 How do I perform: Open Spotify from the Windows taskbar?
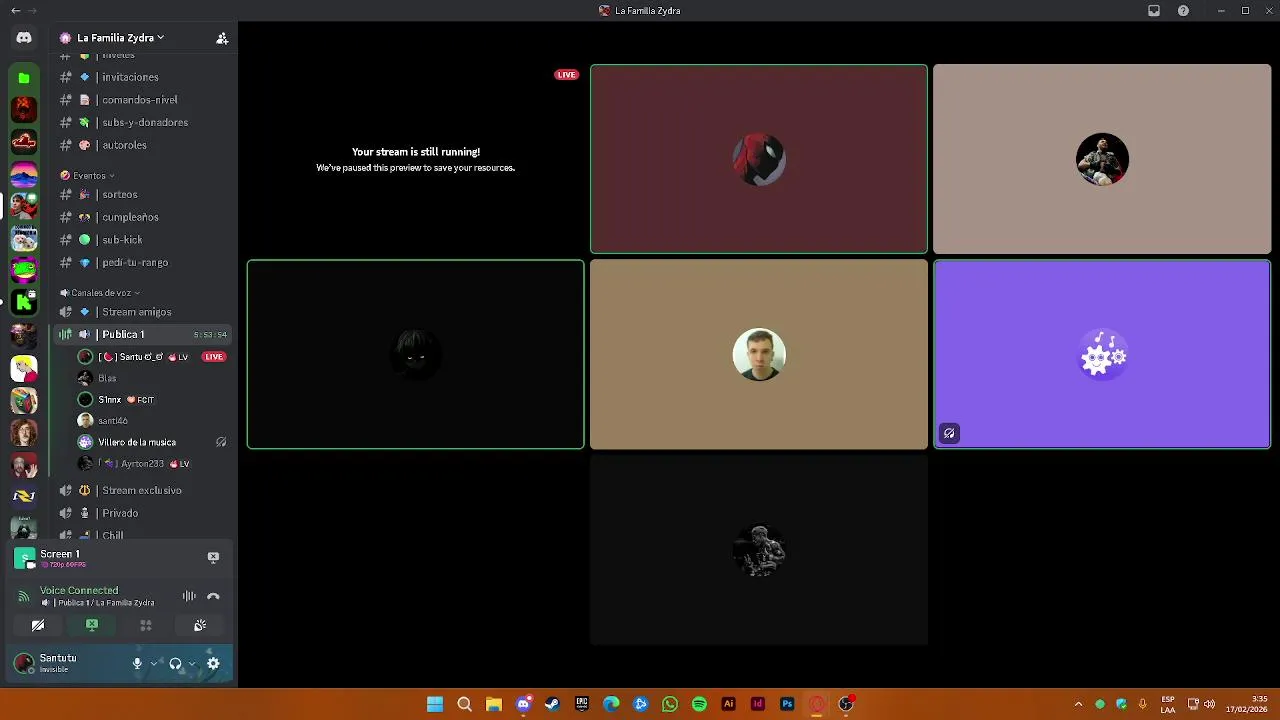pyautogui.click(x=699, y=704)
